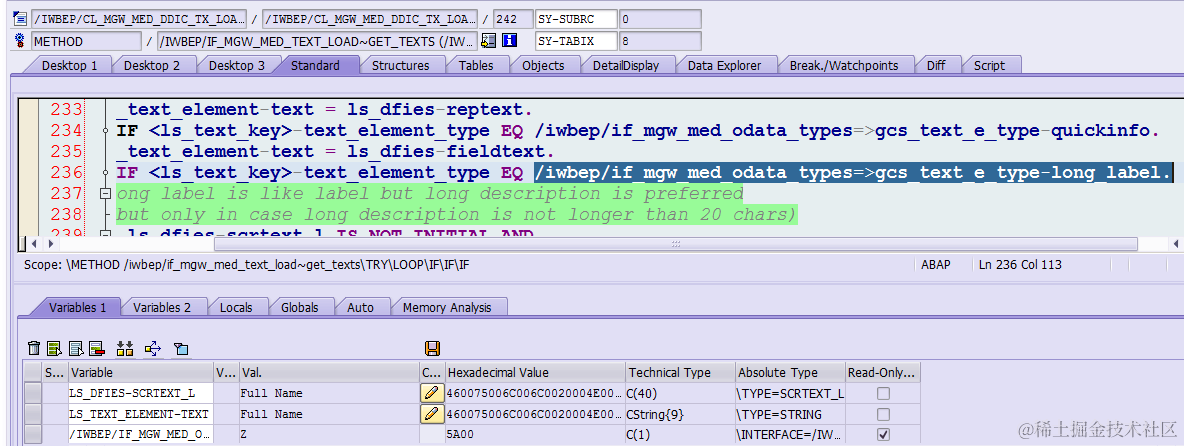This screenshot has width=1184, height=446.
Task: Click the LS_DFIES-SCRTEXT_L variable name cell
Action: (141, 393)
